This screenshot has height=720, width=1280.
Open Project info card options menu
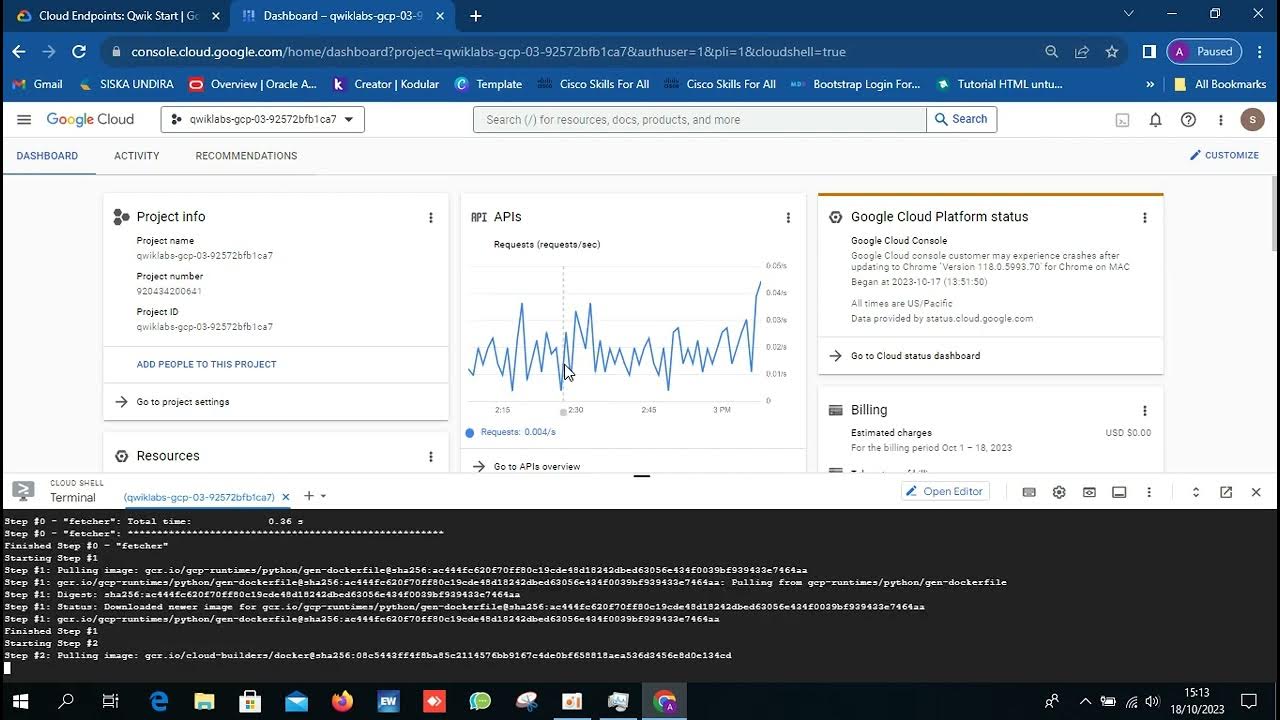tap(431, 217)
